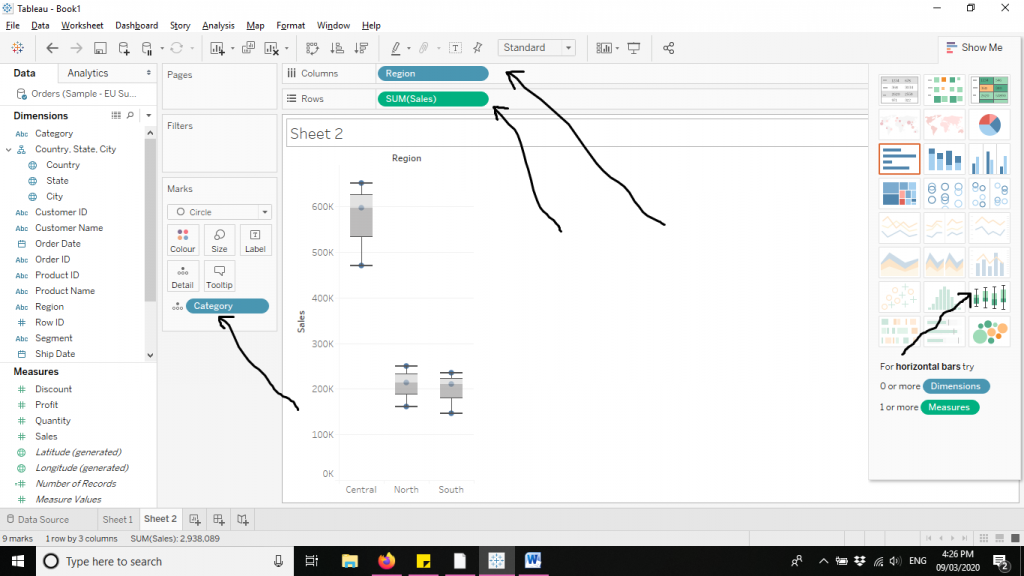Image resolution: width=1024 pixels, height=576 pixels.
Task: Click the view data grid icon in Dimensions
Action: click(x=116, y=116)
